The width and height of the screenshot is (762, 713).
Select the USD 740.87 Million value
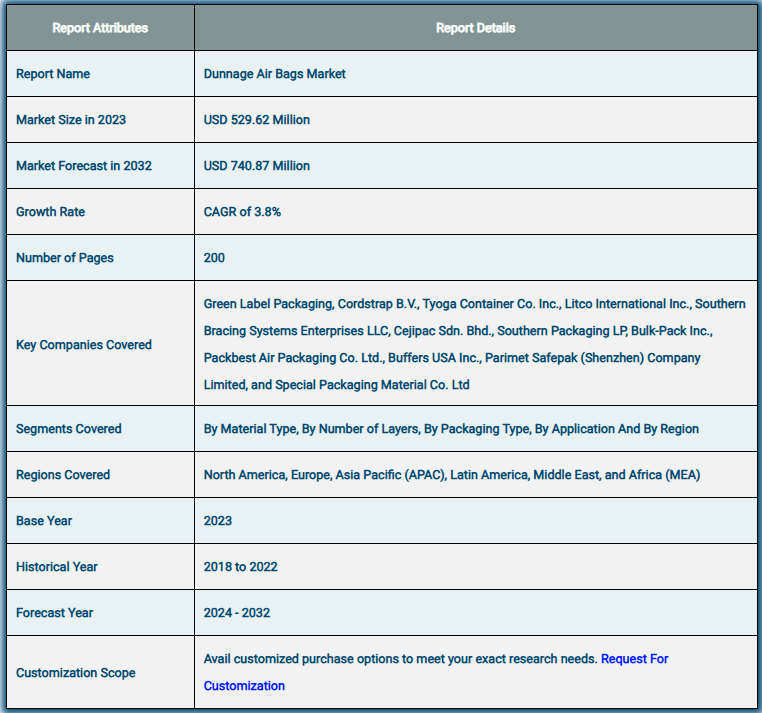click(257, 166)
